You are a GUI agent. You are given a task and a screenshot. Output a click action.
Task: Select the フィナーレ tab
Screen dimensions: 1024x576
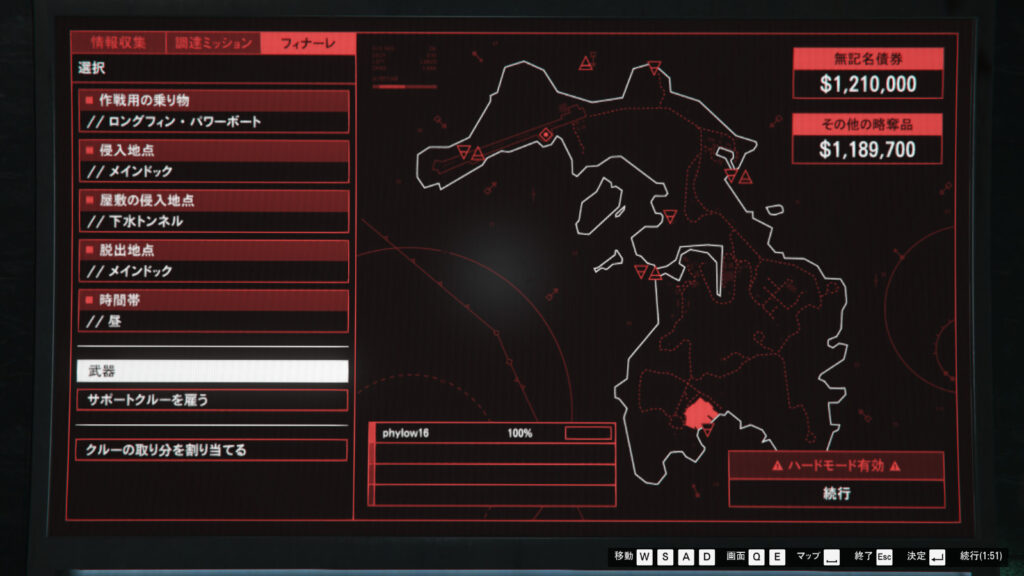coord(308,43)
